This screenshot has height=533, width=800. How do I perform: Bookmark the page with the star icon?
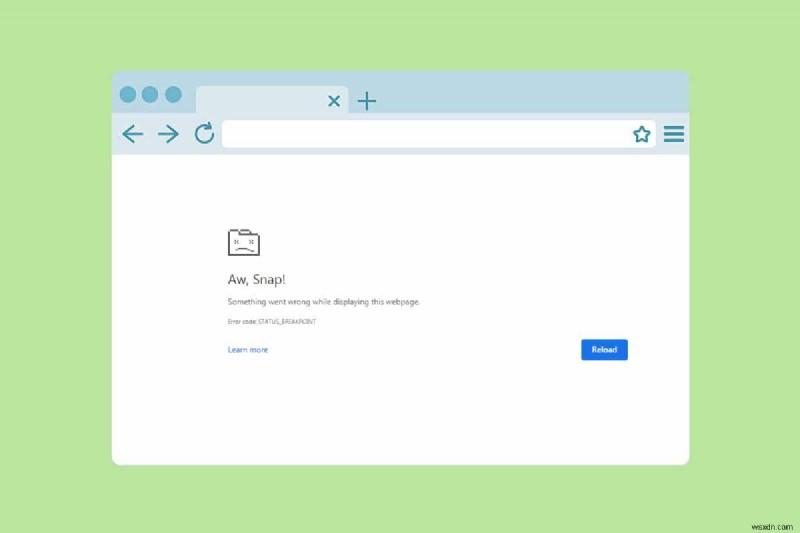point(641,134)
